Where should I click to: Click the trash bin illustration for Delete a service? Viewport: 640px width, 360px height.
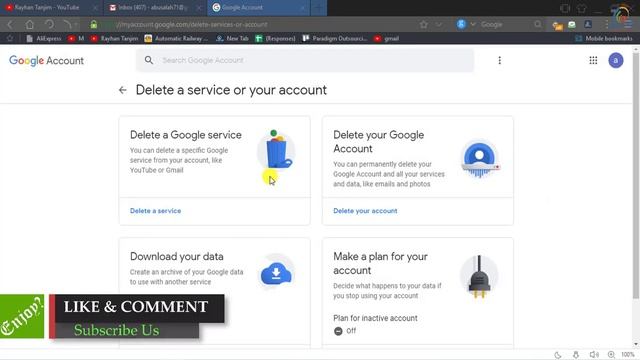point(276,150)
